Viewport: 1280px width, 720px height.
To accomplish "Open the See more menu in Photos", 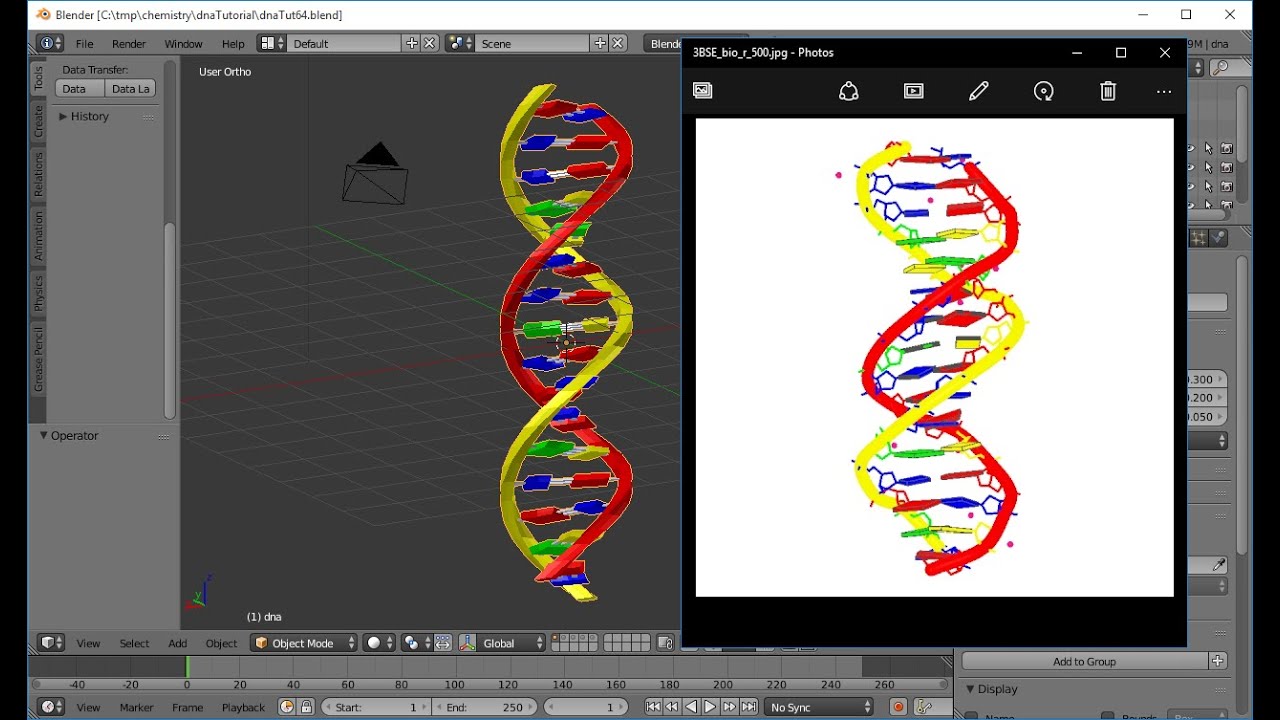I will [x=1164, y=91].
